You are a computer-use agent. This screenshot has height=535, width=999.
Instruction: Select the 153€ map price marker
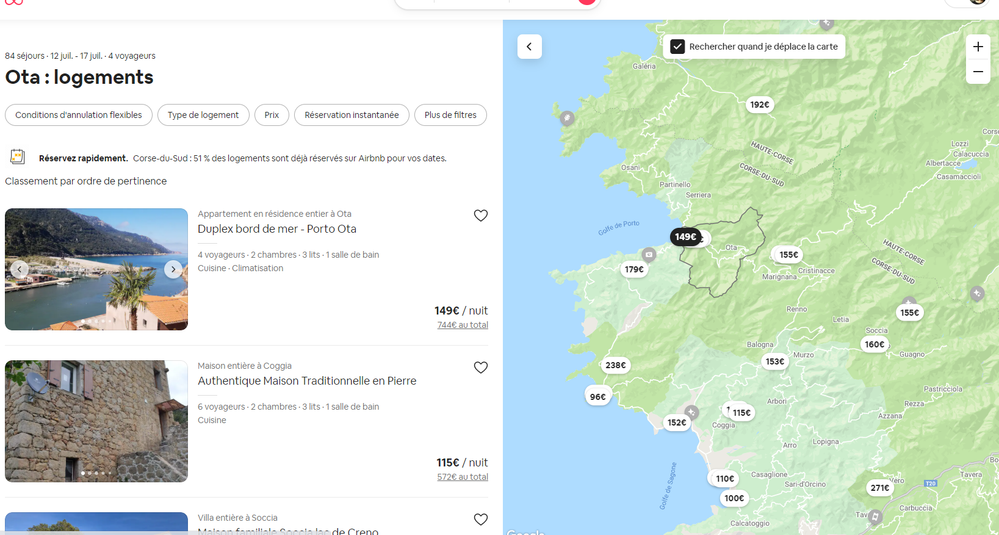coord(775,362)
